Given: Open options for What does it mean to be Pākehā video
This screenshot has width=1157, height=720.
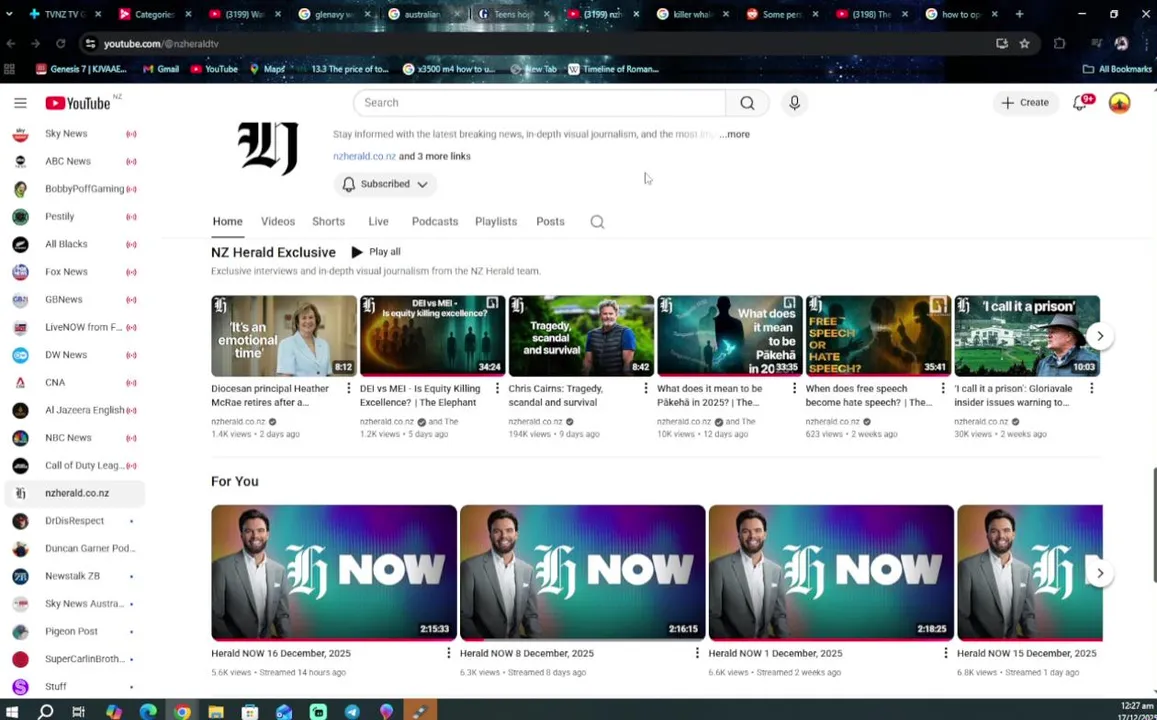Looking at the screenshot, I should [x=795, y=389].
